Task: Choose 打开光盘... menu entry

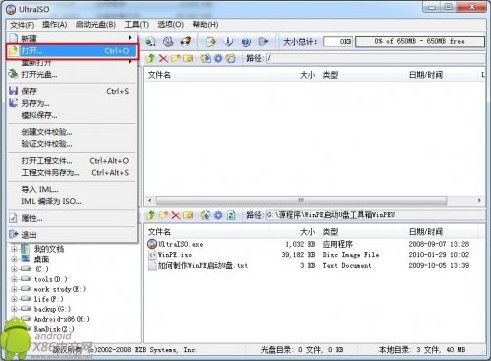Action: pos(72,74)
